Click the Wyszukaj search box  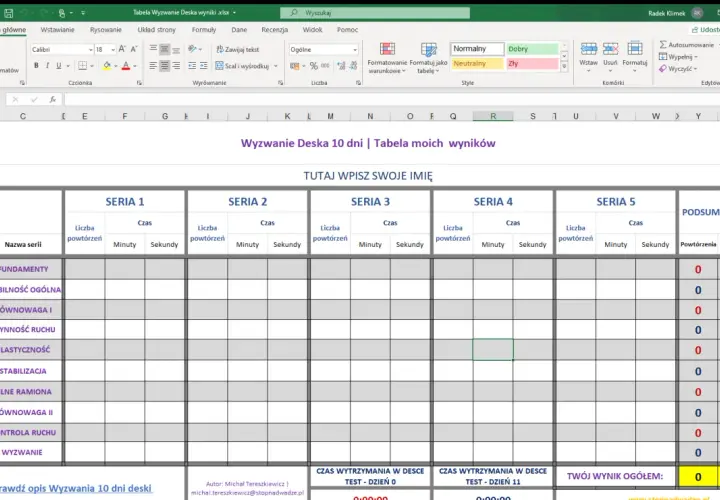[x=375, y=13]
